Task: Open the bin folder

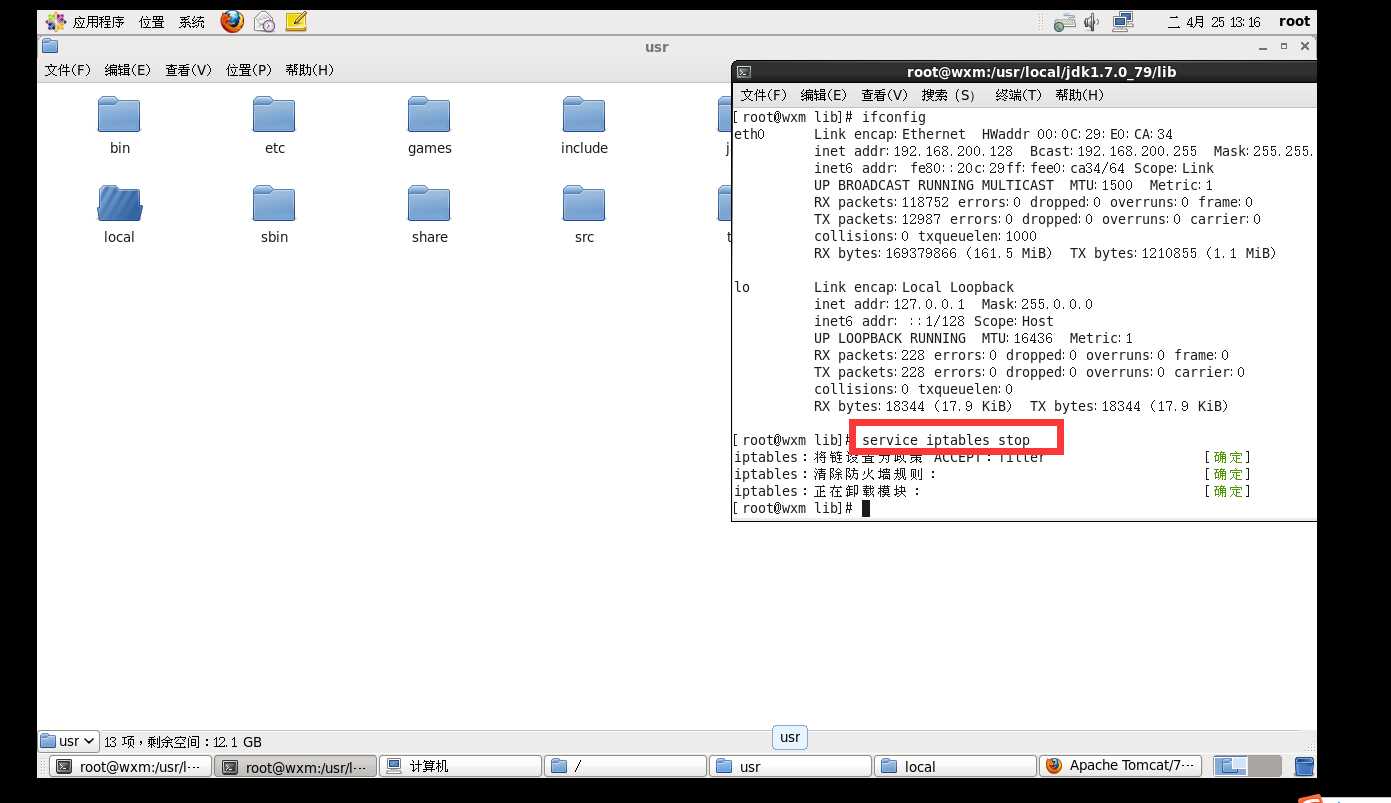Action: pyautogui.click(x=119, y=126)
